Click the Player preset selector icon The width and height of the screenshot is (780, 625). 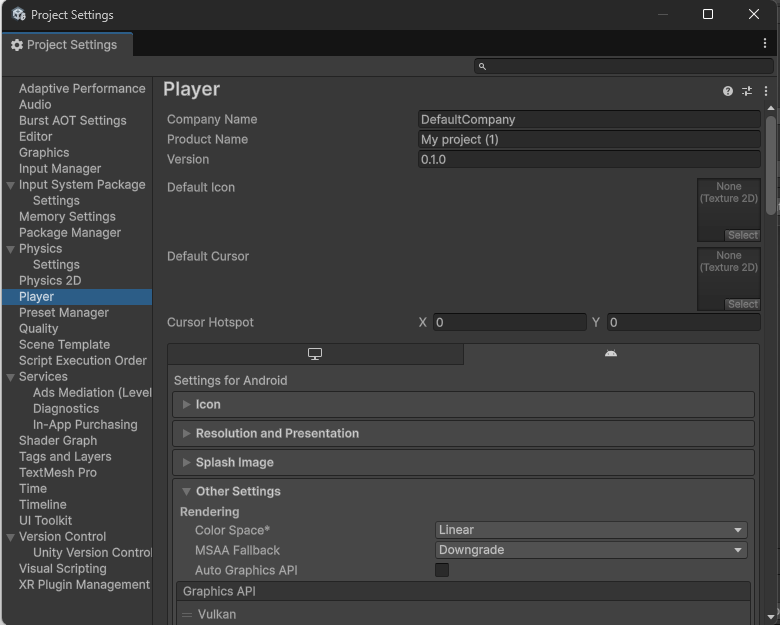tap(746, 91)
